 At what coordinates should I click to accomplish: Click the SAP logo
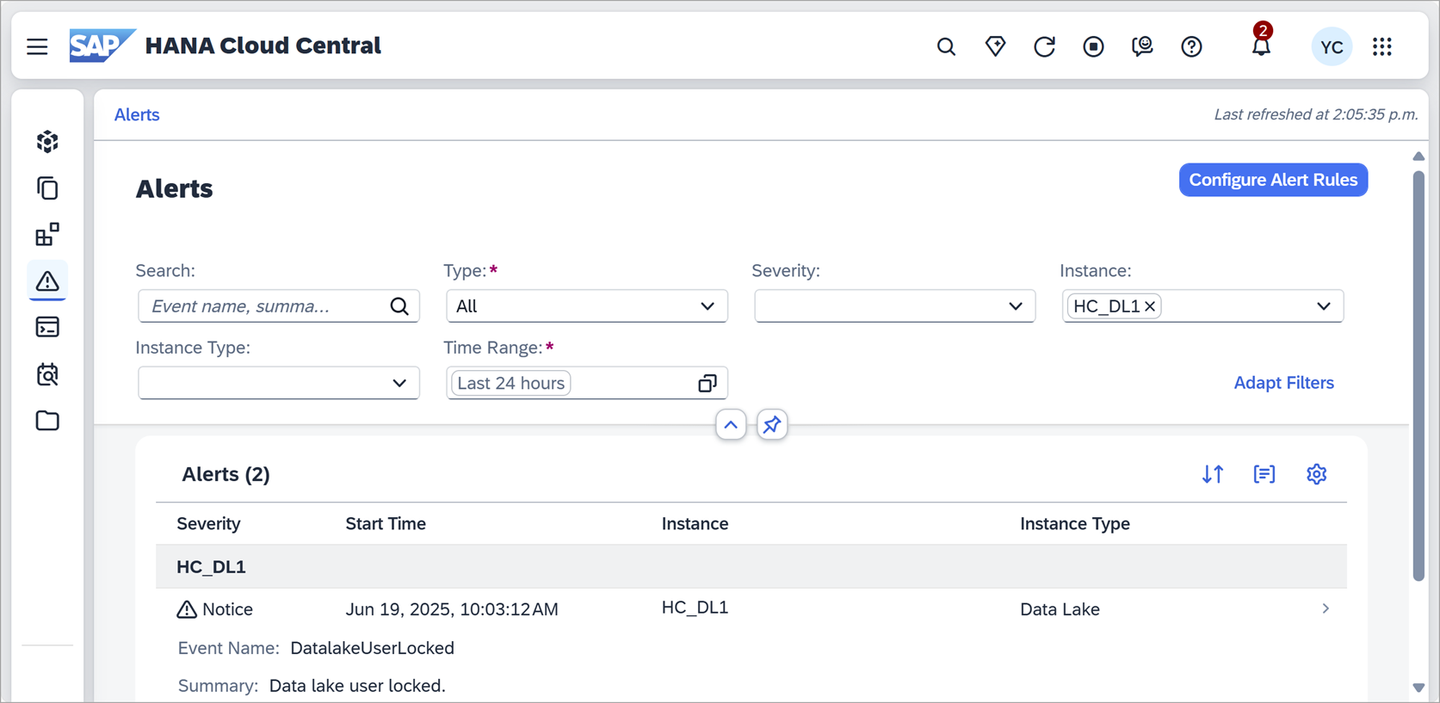click(102, 46)
